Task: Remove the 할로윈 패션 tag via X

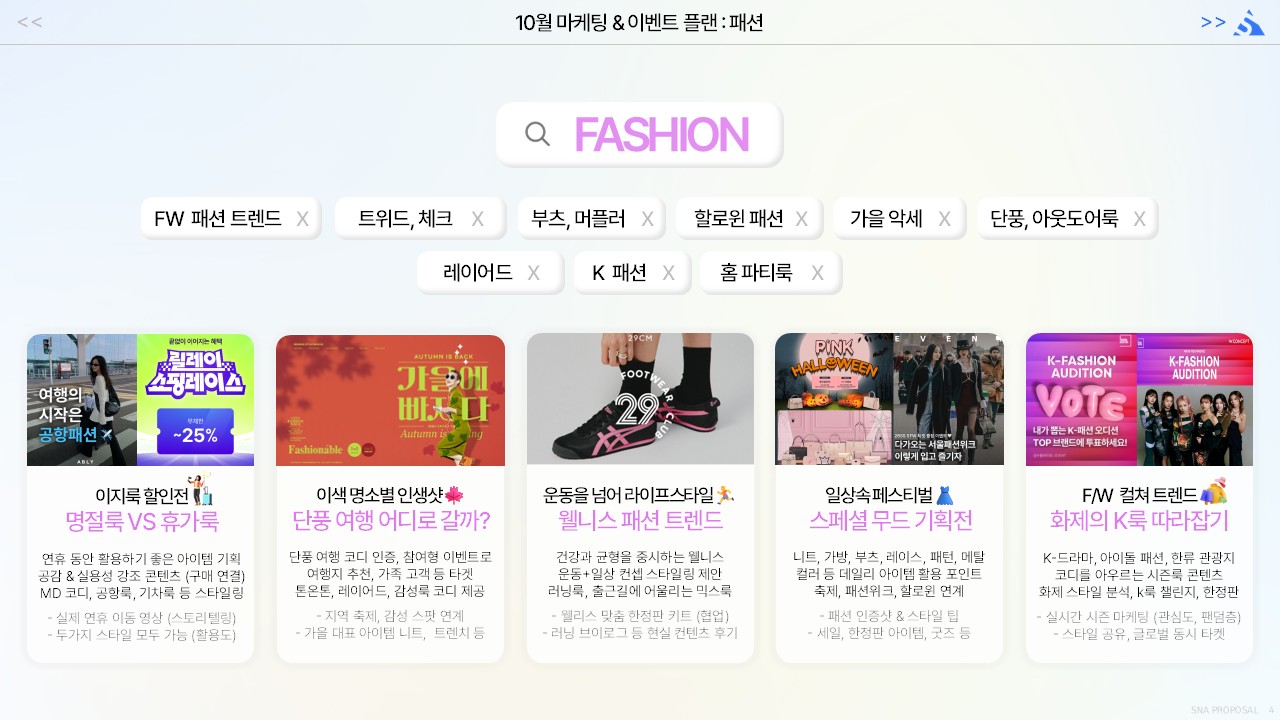Action: 801,219
